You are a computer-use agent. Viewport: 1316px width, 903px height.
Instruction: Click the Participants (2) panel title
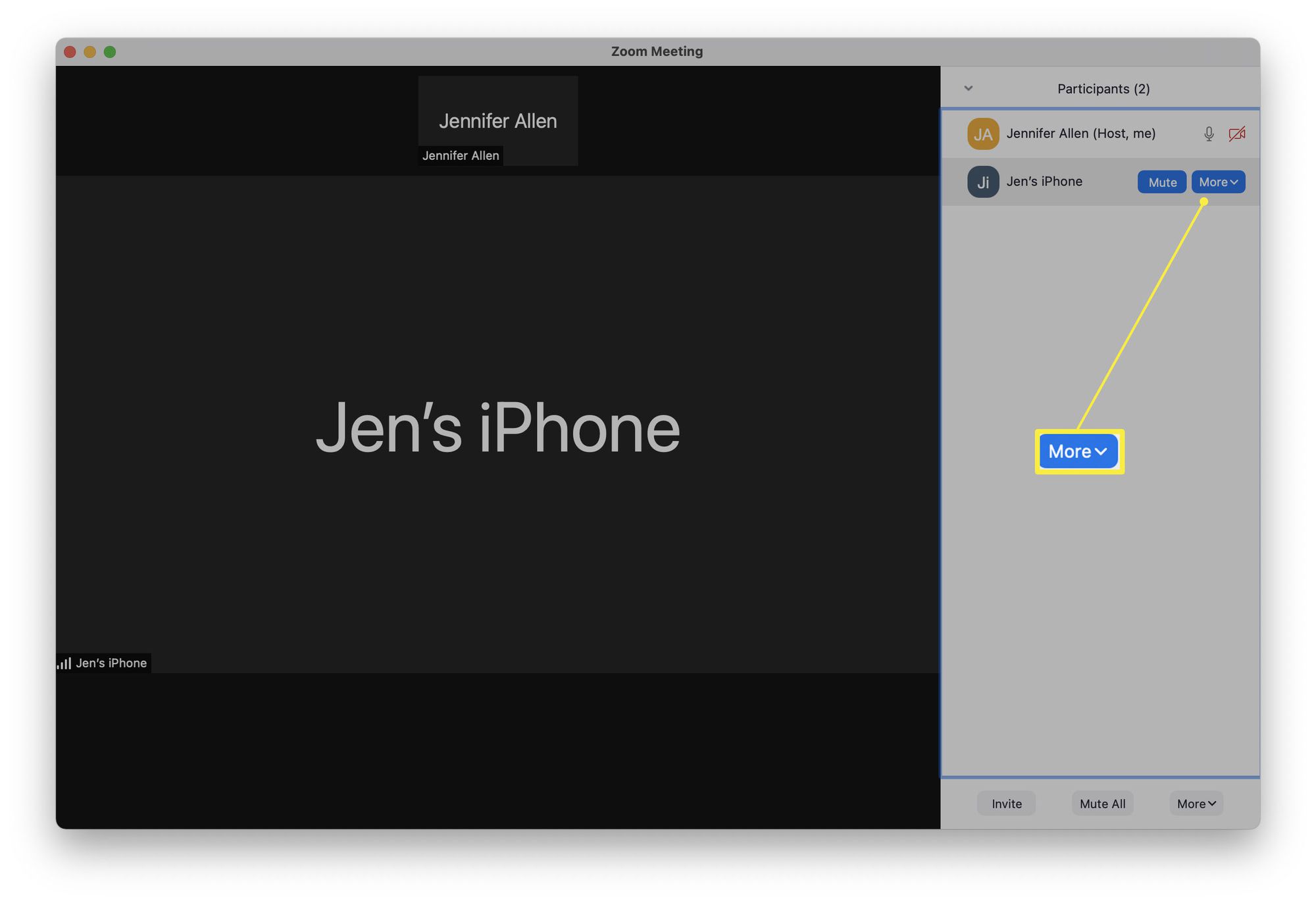(x=1103, y=89)
